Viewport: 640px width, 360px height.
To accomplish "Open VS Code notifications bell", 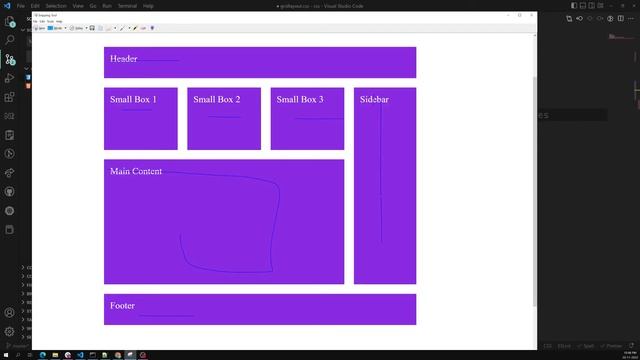I will tap(631, 346).
